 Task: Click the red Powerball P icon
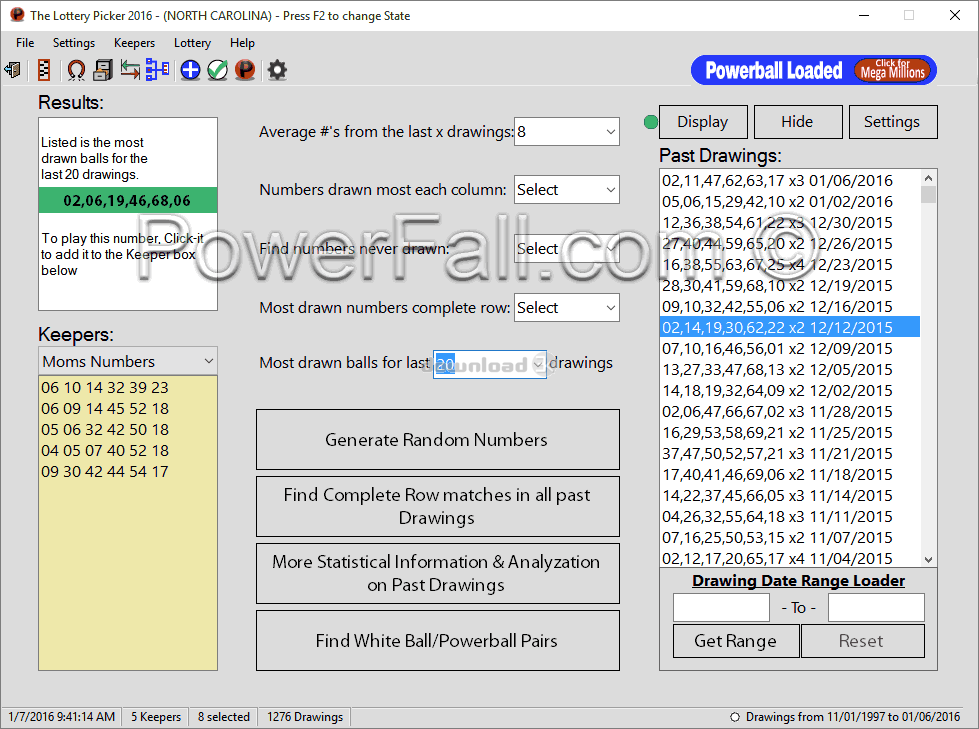coord(245,70)
